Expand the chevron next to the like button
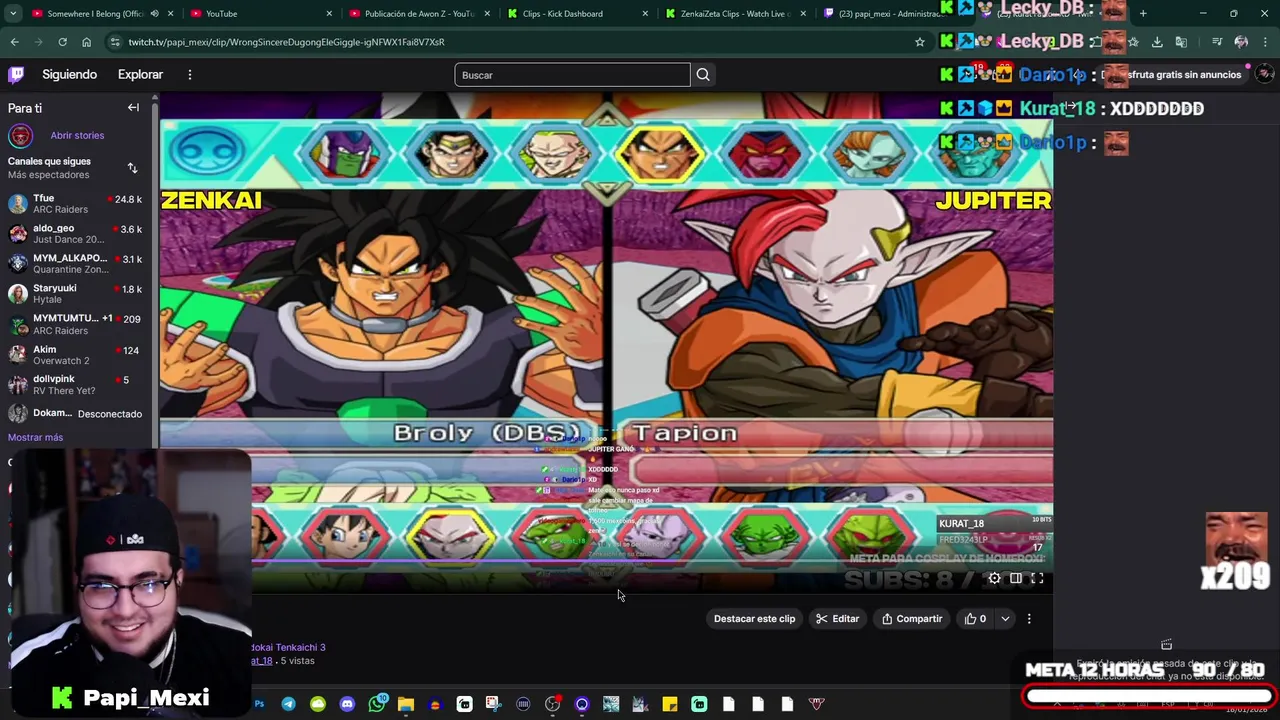Viewport: 1280px width, 720px height. [1005, 619]
